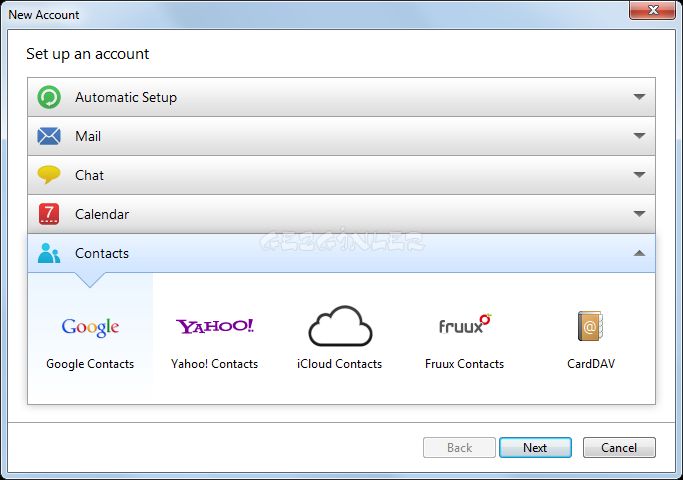Open the Calendar section label

point(102,214)
